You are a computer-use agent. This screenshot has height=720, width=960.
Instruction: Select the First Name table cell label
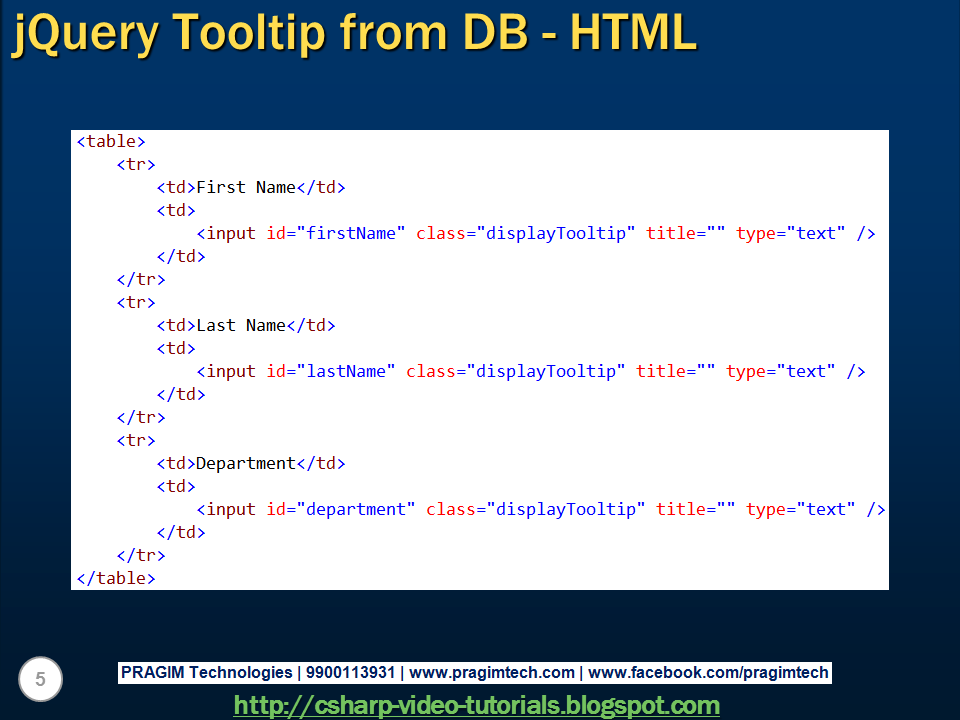coord(243,187)
